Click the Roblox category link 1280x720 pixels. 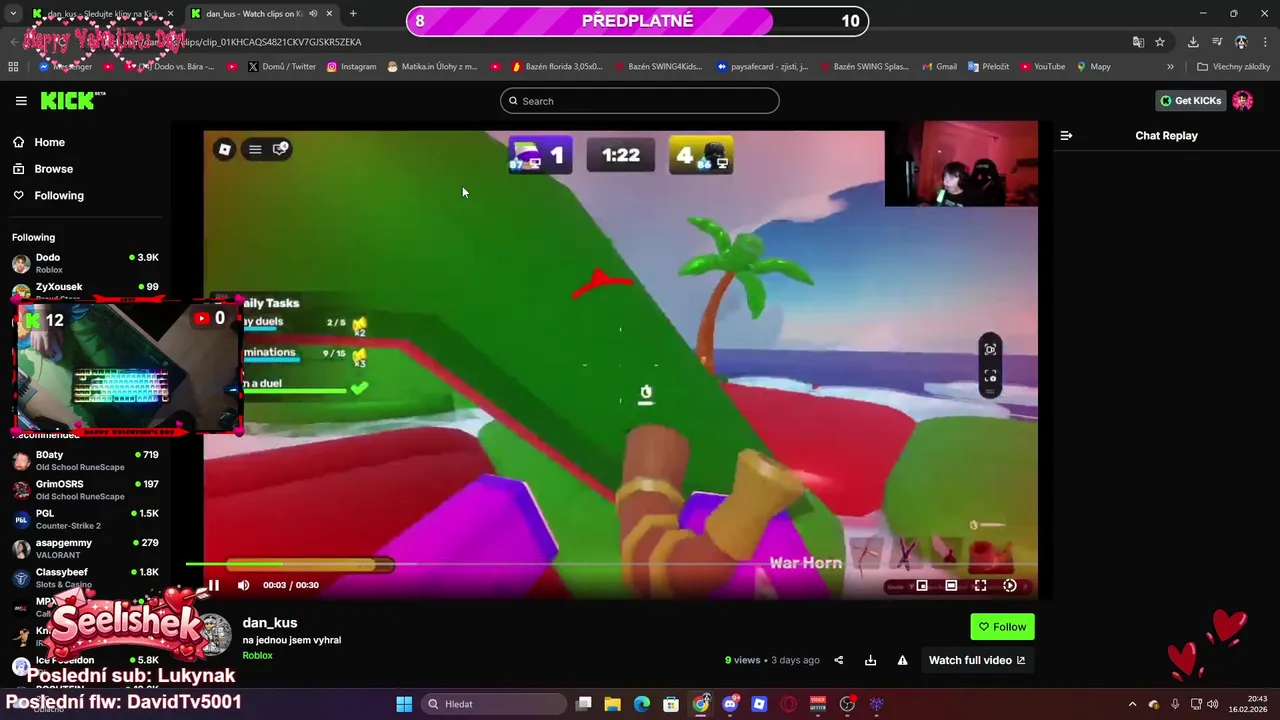(x=257, y=656)
